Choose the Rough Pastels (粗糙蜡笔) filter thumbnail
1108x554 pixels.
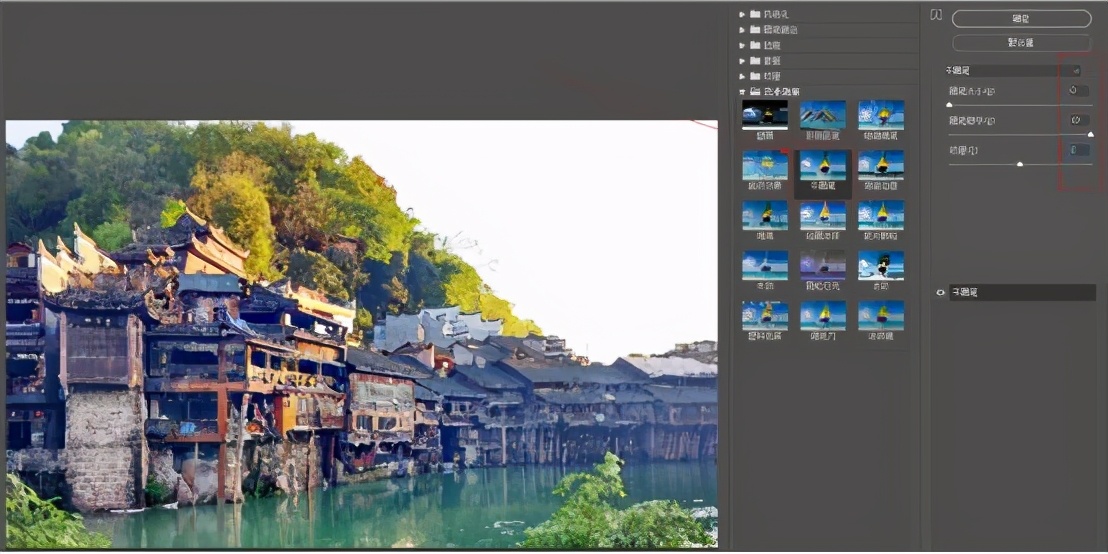[x=881, y=115]
